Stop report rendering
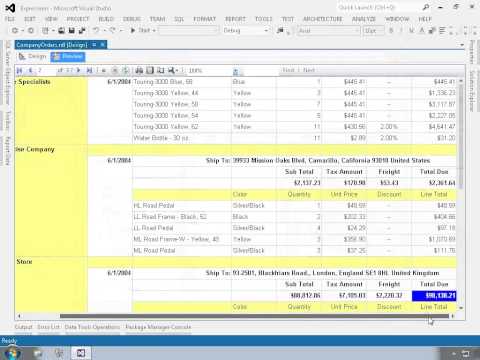The width and height of the screenshot is (480, 360). pos(114,70)
